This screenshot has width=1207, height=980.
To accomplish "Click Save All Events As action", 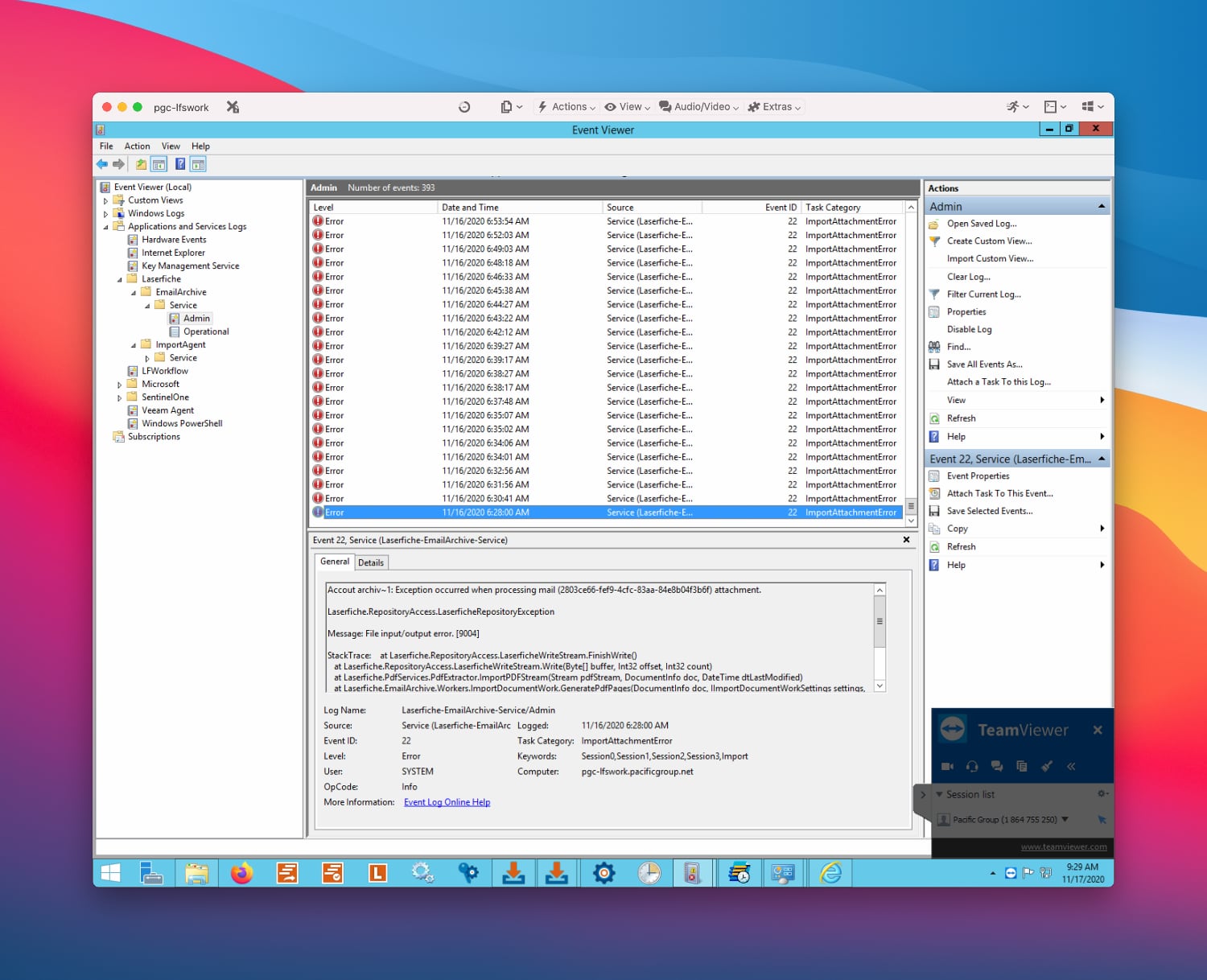I will point(984,364).
